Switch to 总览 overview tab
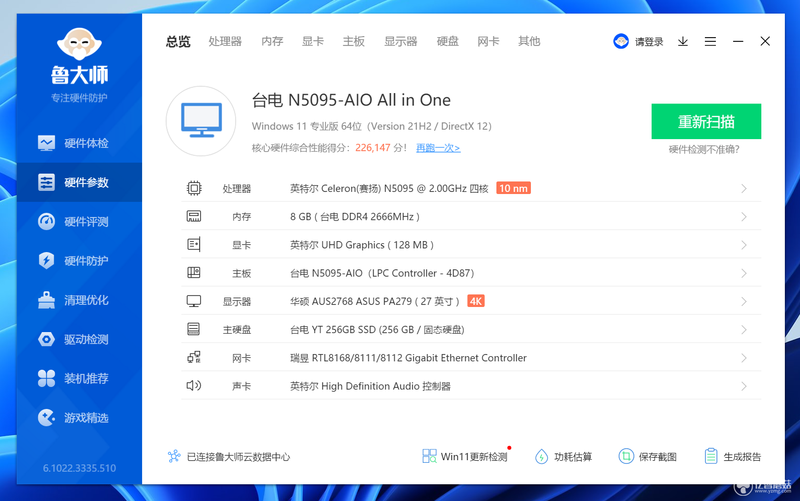Viewport: 800px width, 501px height. pos(178,41)
